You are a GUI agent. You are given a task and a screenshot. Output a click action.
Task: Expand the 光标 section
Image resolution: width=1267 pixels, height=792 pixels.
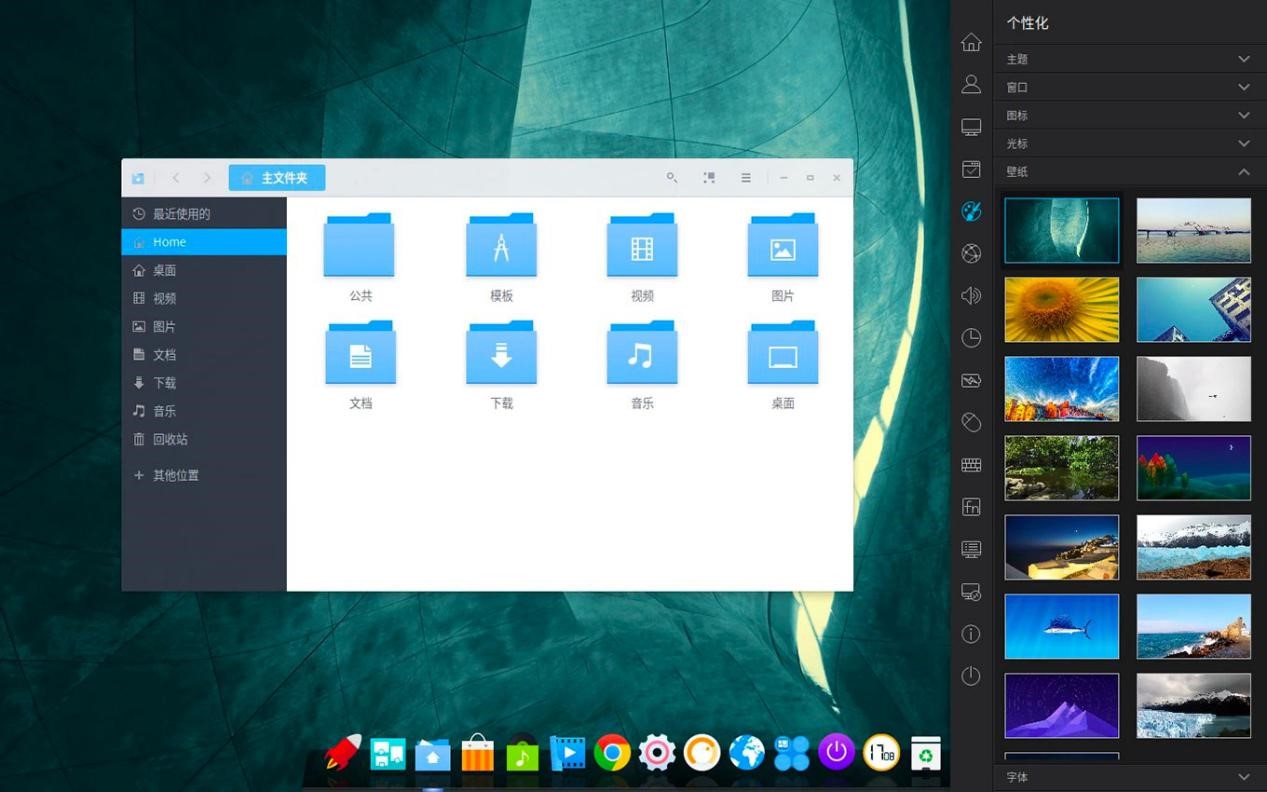tap(1129, 144)
